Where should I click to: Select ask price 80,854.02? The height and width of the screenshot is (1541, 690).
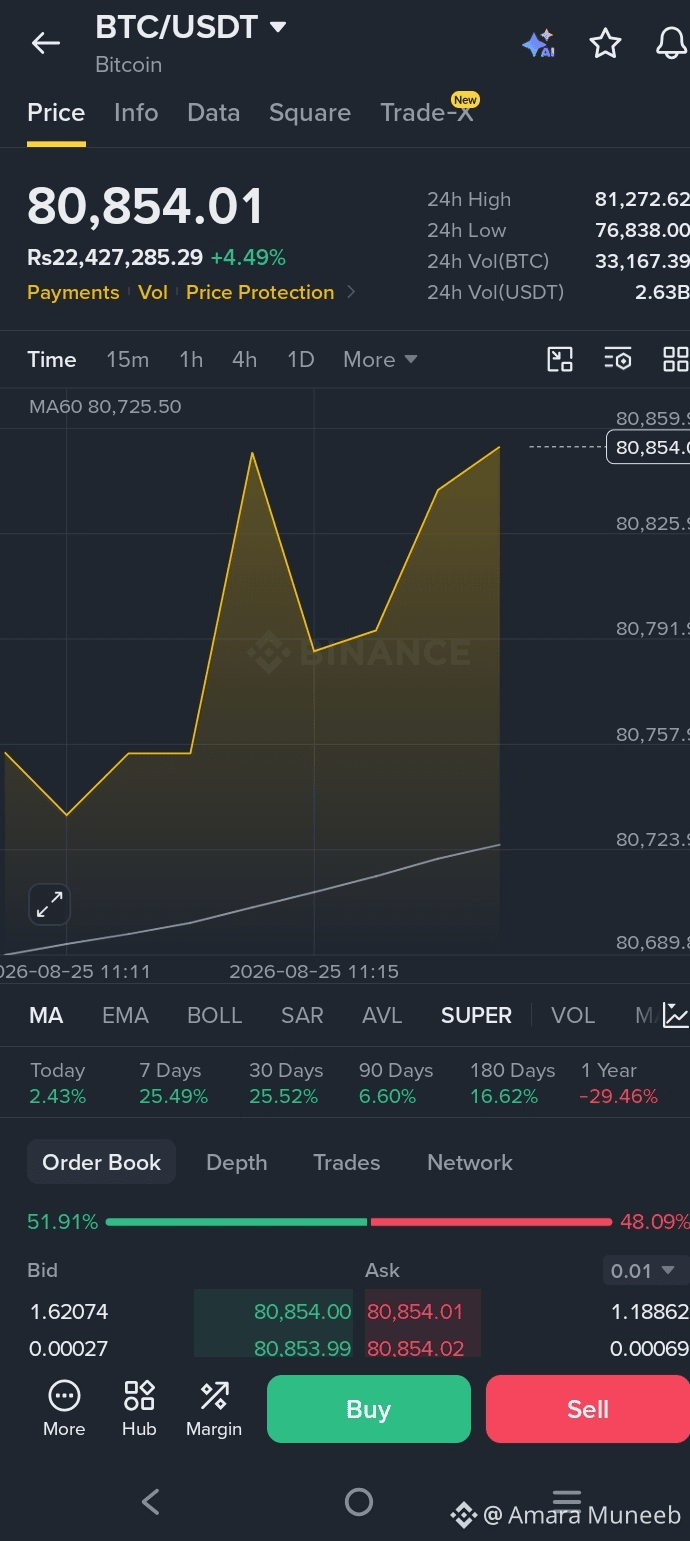point(415,1348)
